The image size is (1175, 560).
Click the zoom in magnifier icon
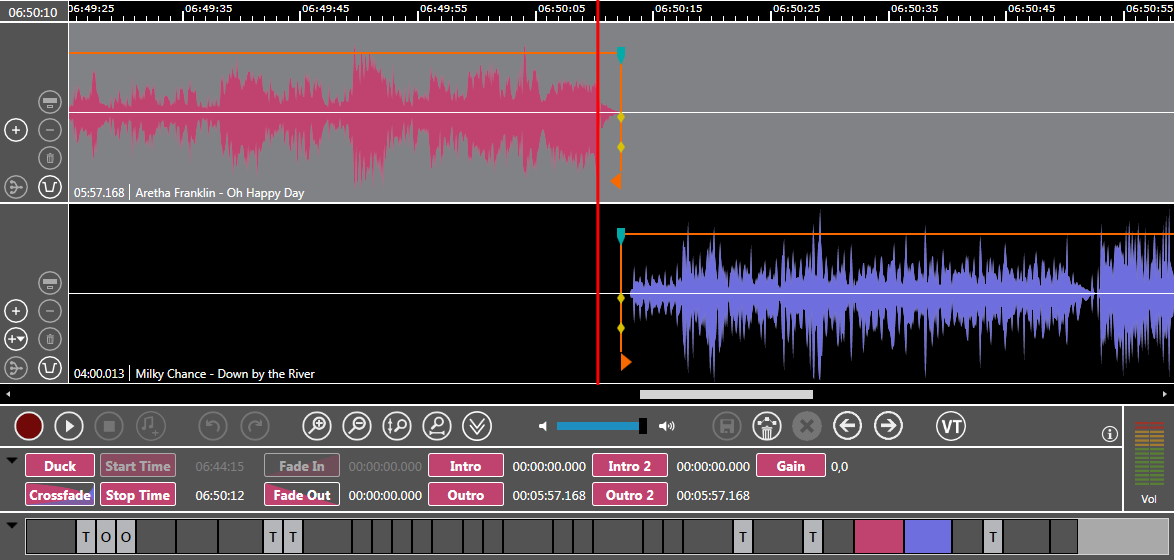[317, 426]
